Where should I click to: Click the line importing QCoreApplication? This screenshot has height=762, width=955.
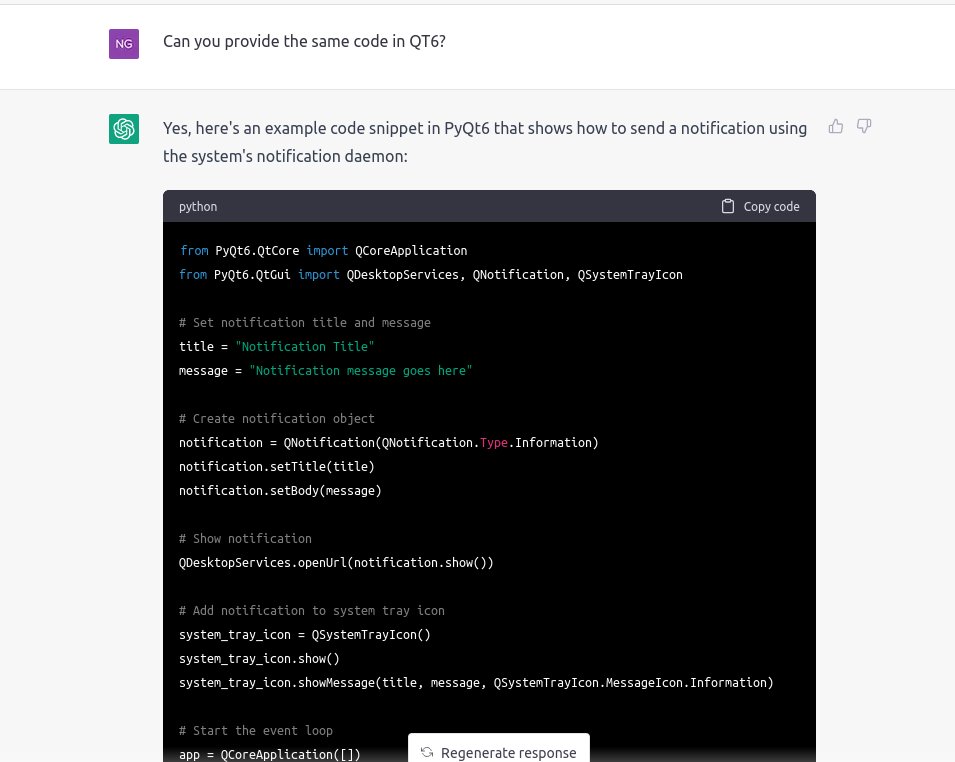[323, 250]
